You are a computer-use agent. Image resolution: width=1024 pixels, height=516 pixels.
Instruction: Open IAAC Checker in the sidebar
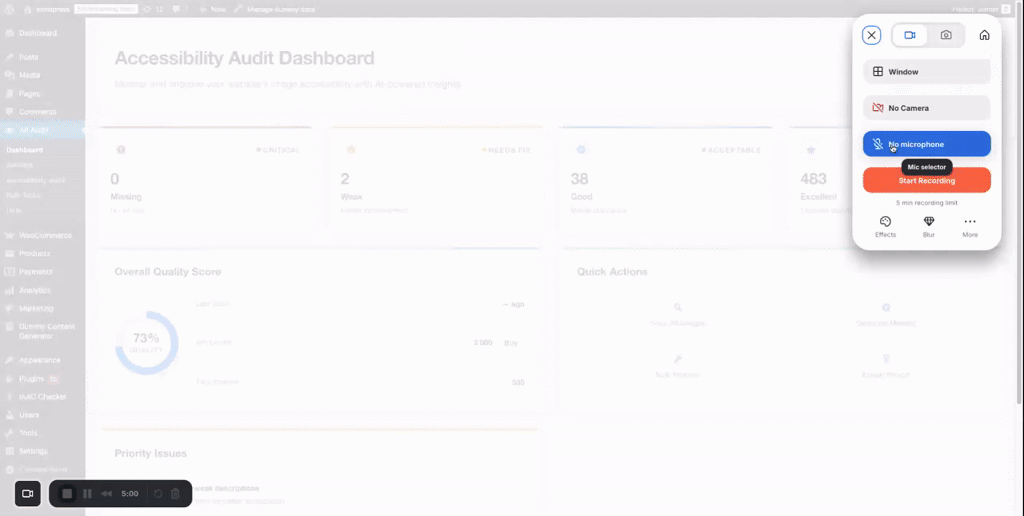[x=42, y=396]
